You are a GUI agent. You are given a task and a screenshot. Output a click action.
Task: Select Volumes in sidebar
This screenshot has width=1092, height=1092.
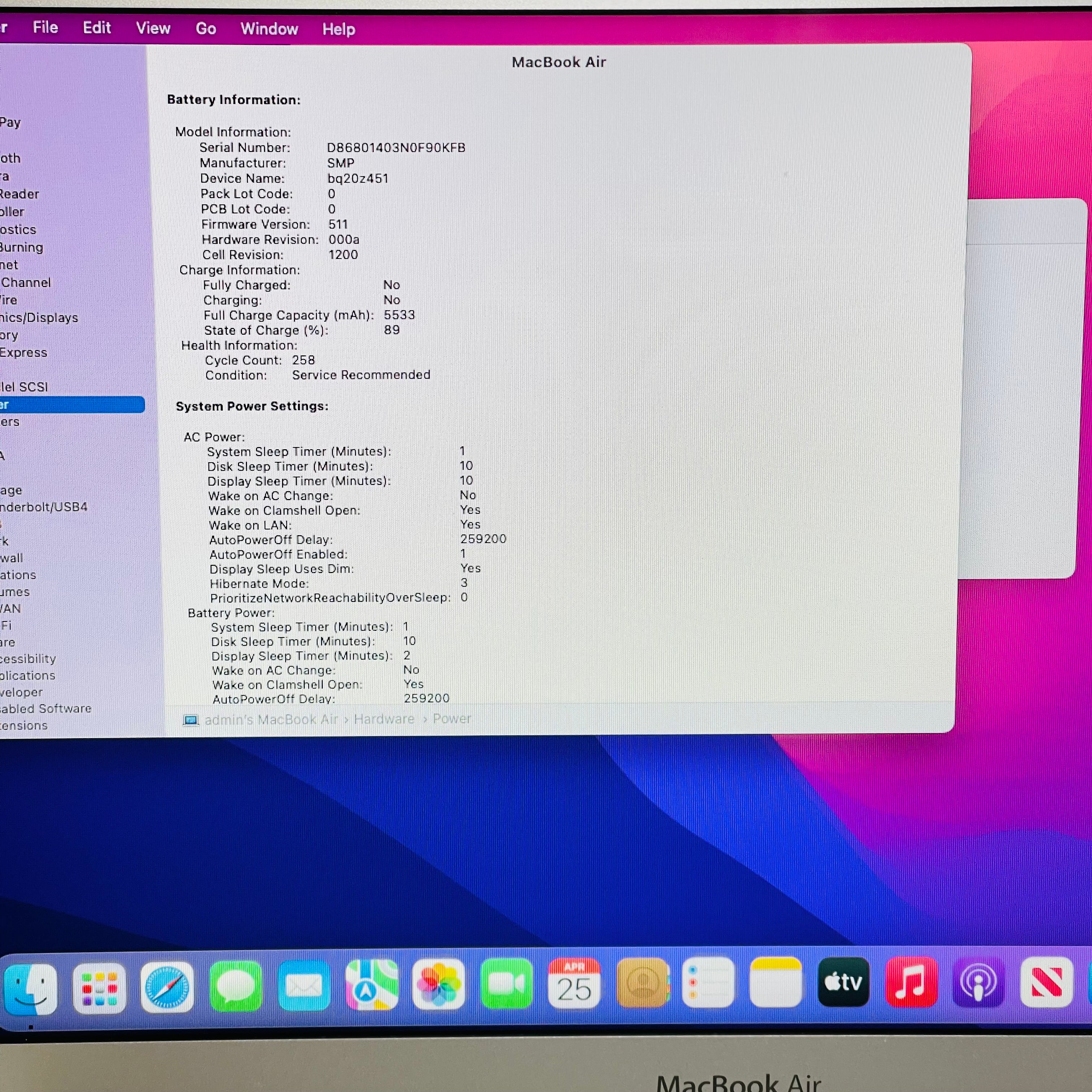pyautogui.click(x=15, y=592)
